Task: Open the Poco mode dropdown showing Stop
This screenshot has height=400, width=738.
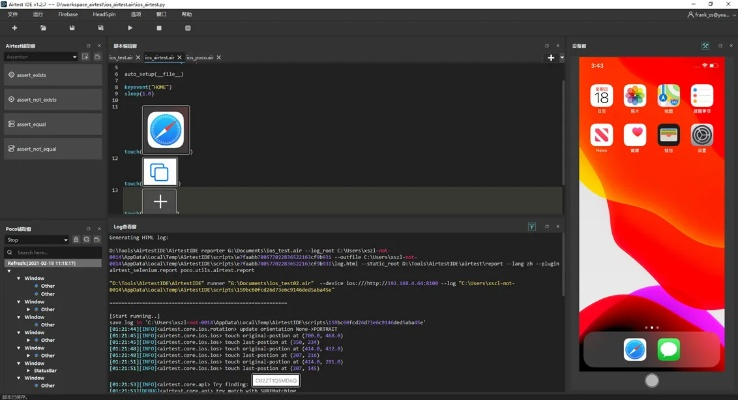Action: 38,240
